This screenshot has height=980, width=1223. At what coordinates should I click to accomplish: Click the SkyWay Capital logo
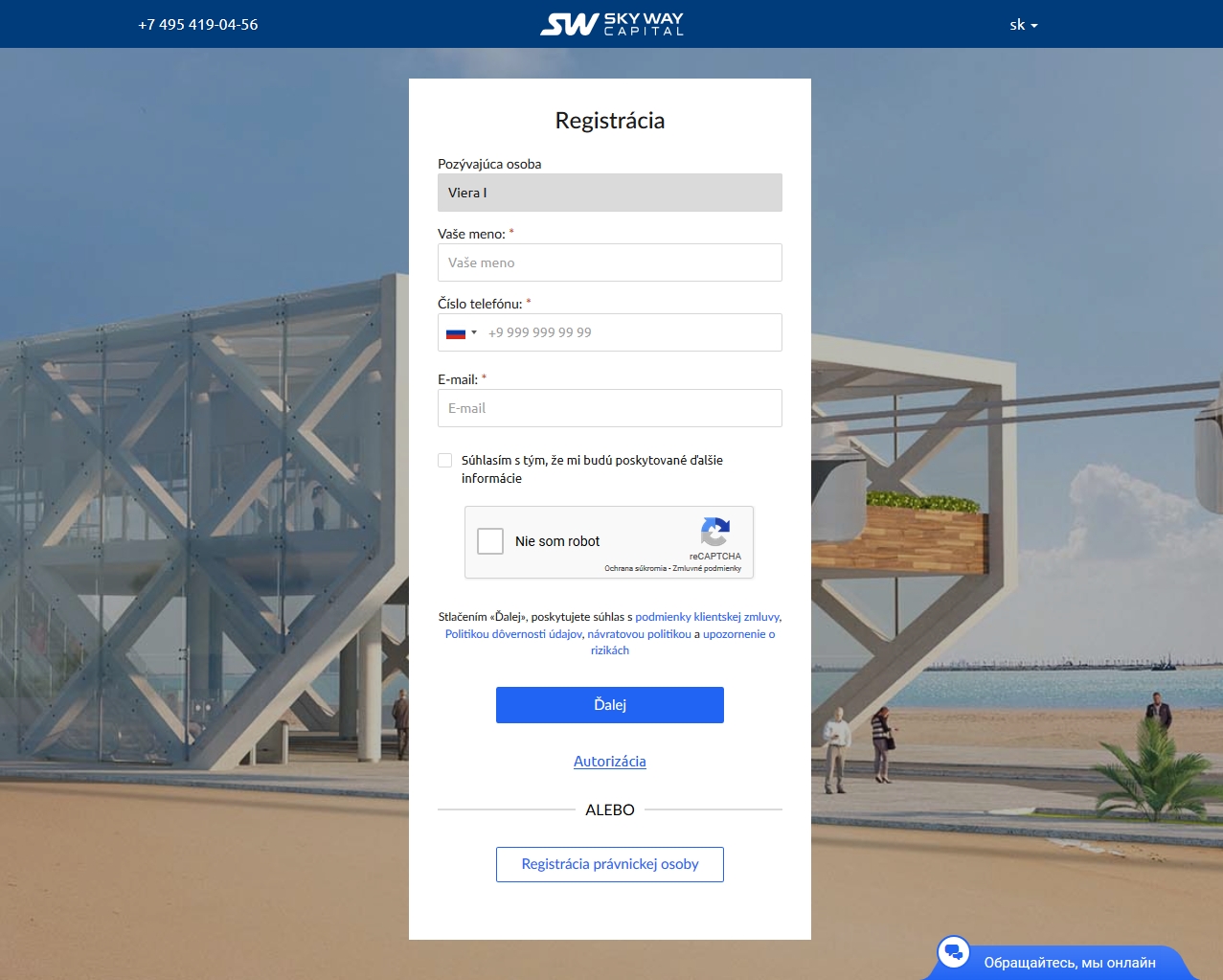pyautogui.click(x=611, y=24)
